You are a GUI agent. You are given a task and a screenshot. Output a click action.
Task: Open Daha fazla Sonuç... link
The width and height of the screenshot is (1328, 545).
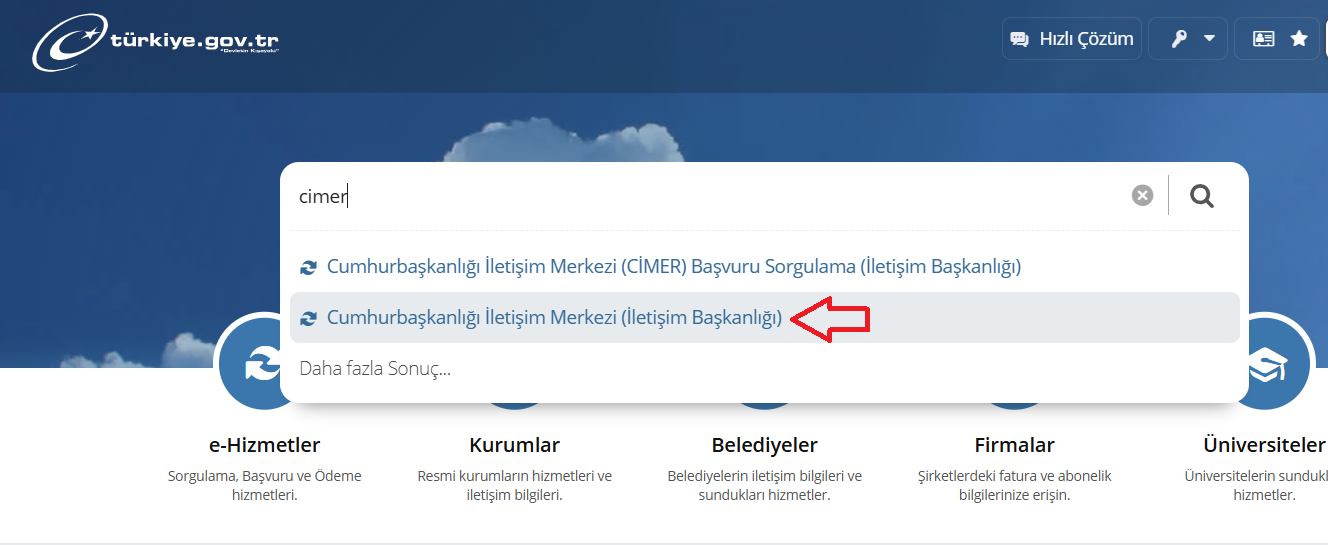[375, 369]
